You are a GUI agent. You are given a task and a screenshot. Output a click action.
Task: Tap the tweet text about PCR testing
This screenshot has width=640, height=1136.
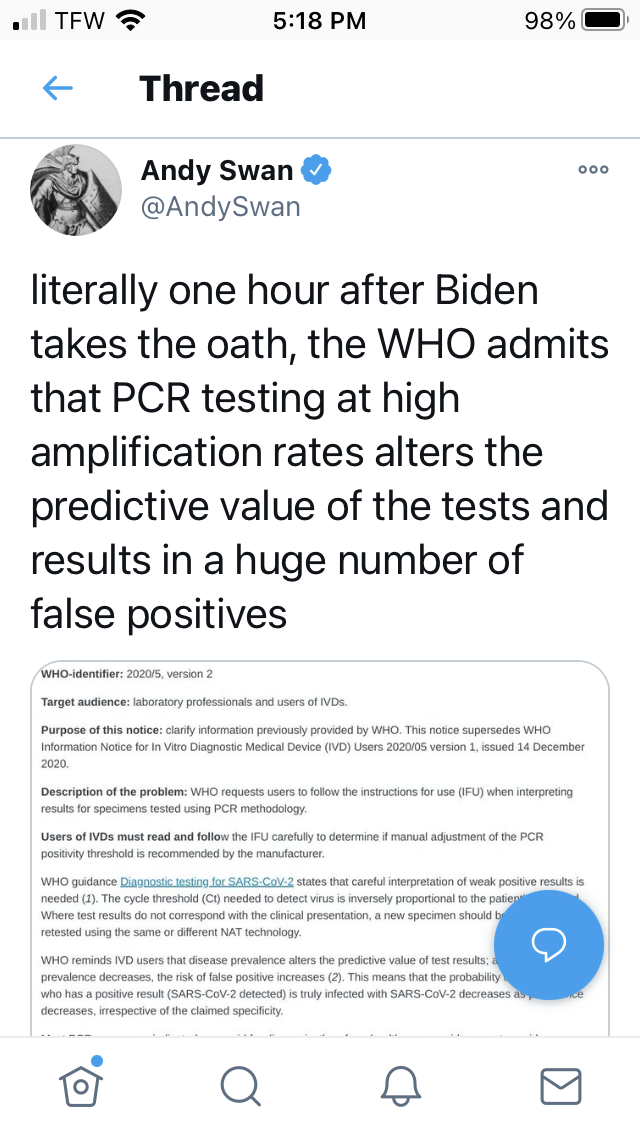pos(319,451)
